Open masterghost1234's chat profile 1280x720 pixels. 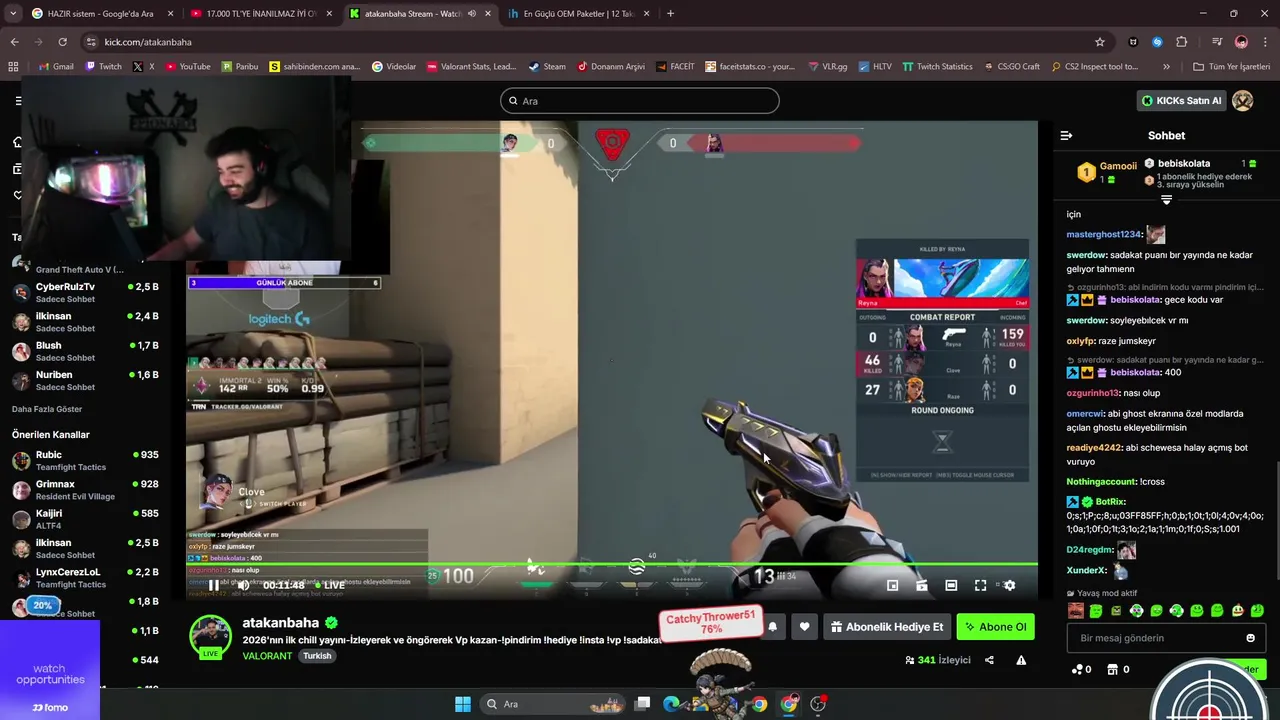(1103, 234)
